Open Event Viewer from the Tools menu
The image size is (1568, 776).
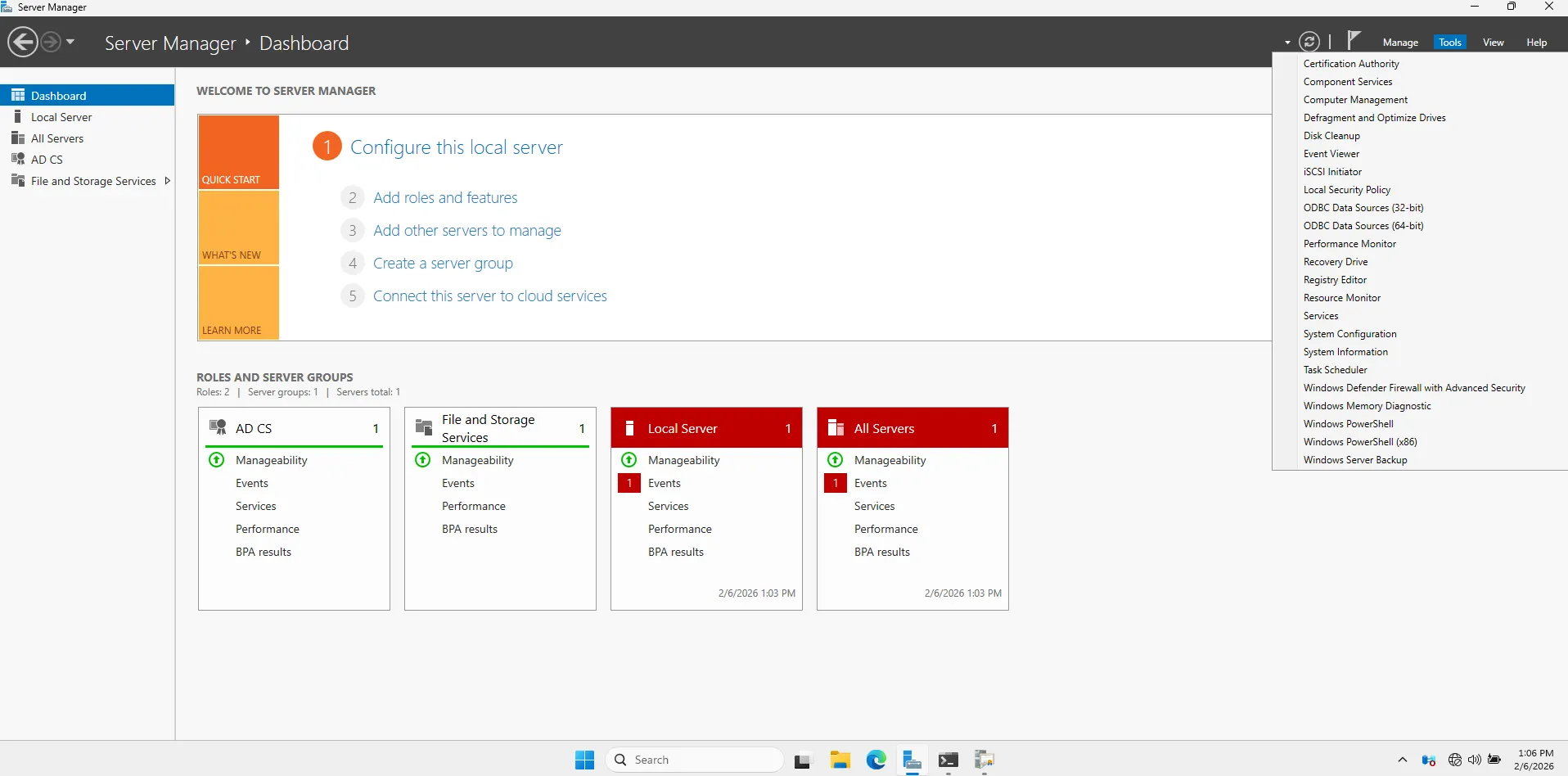(x=1331, y=154)
